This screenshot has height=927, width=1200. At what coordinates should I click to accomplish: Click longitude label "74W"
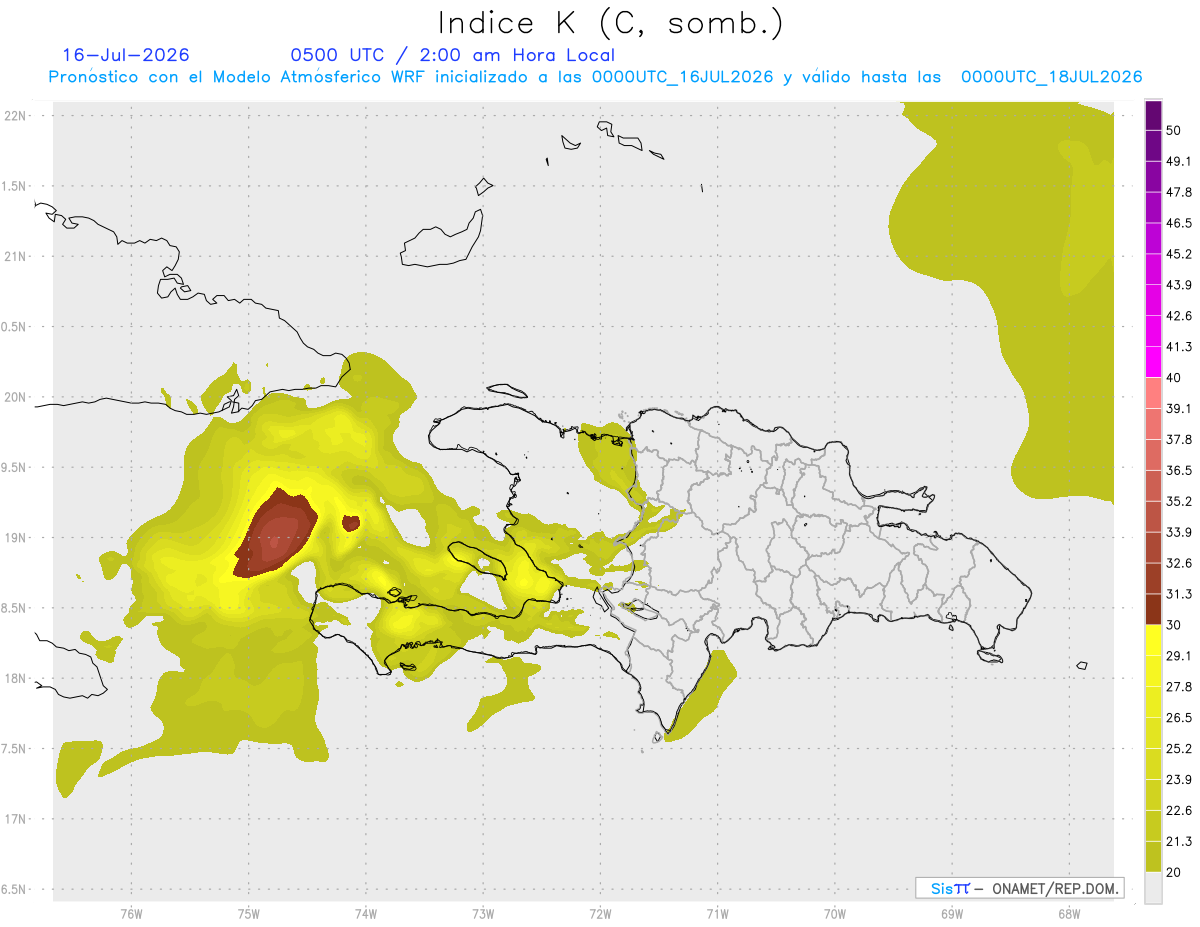pos(365,913)
